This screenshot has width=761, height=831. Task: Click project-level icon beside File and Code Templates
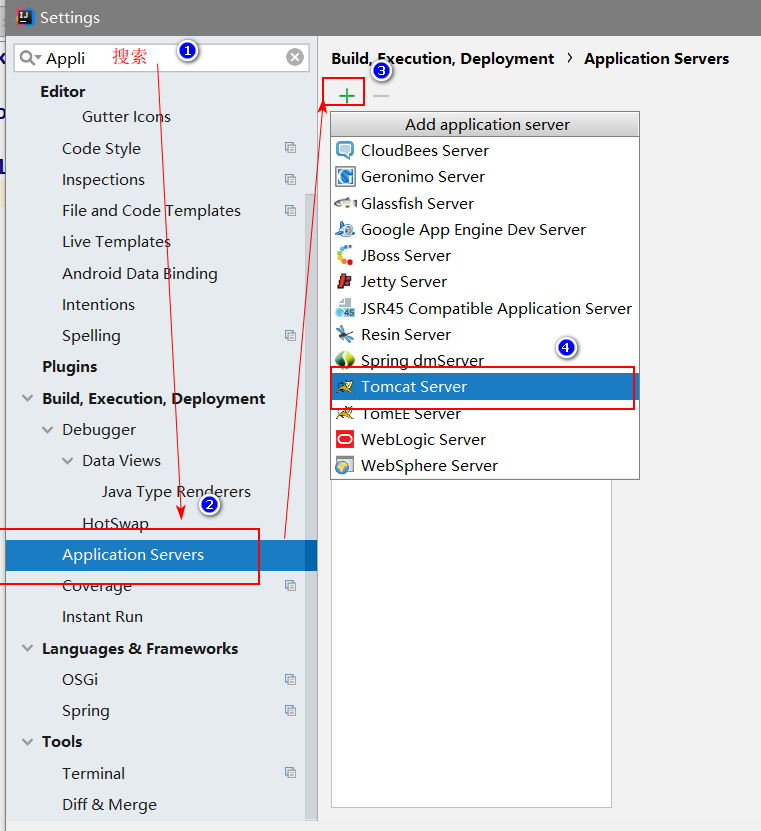[290, 210]
